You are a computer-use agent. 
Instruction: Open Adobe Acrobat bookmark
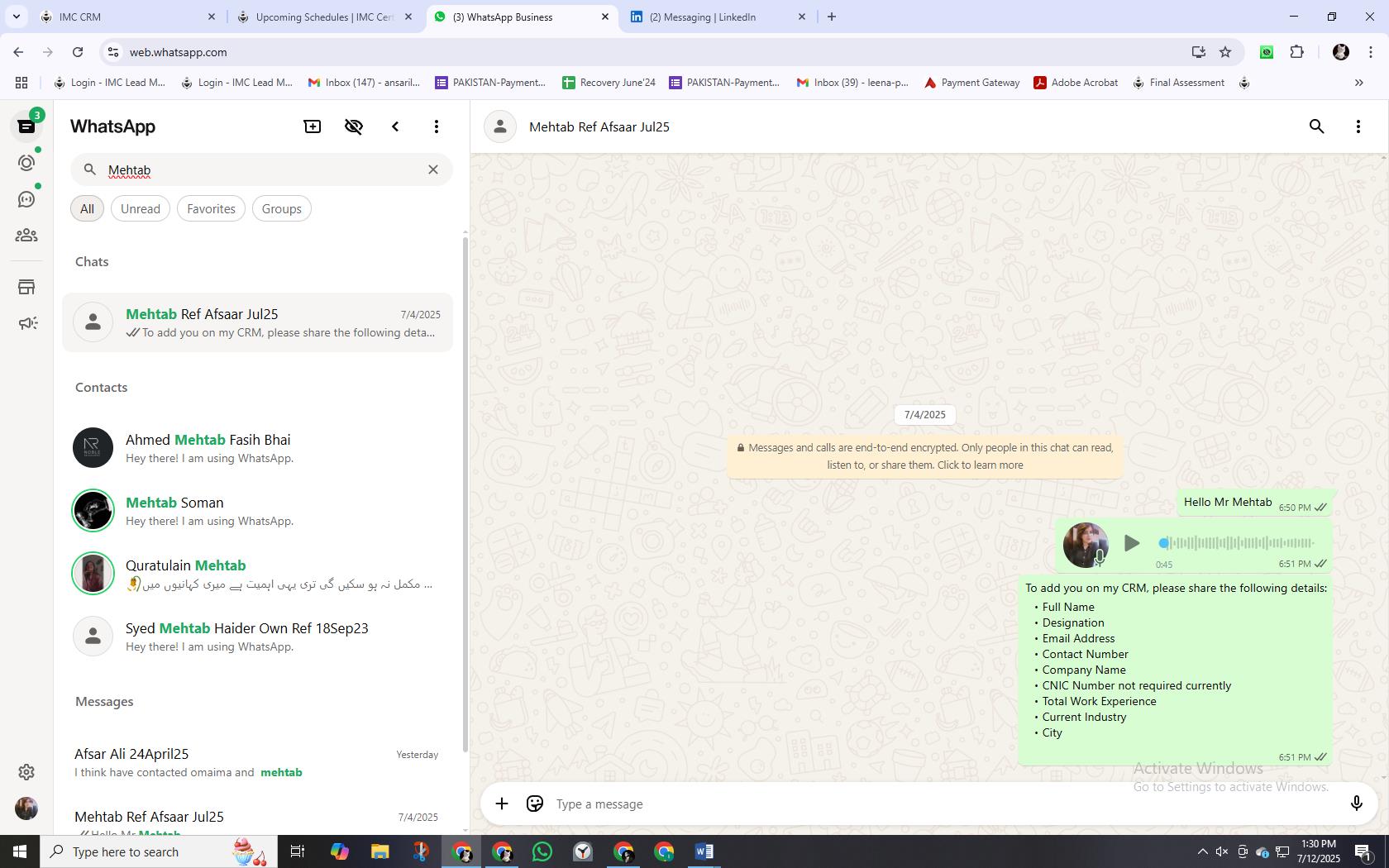point(1076,83)
